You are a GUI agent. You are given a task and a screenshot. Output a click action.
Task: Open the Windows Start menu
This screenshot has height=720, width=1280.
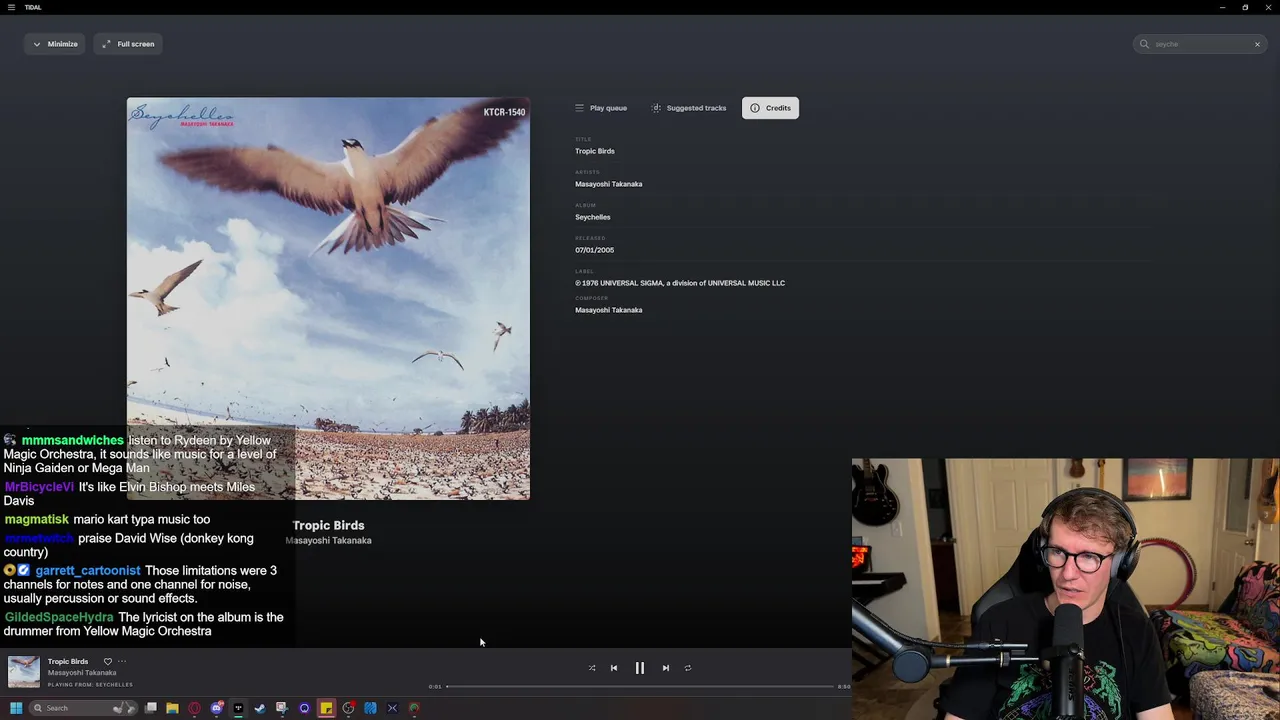16,708
